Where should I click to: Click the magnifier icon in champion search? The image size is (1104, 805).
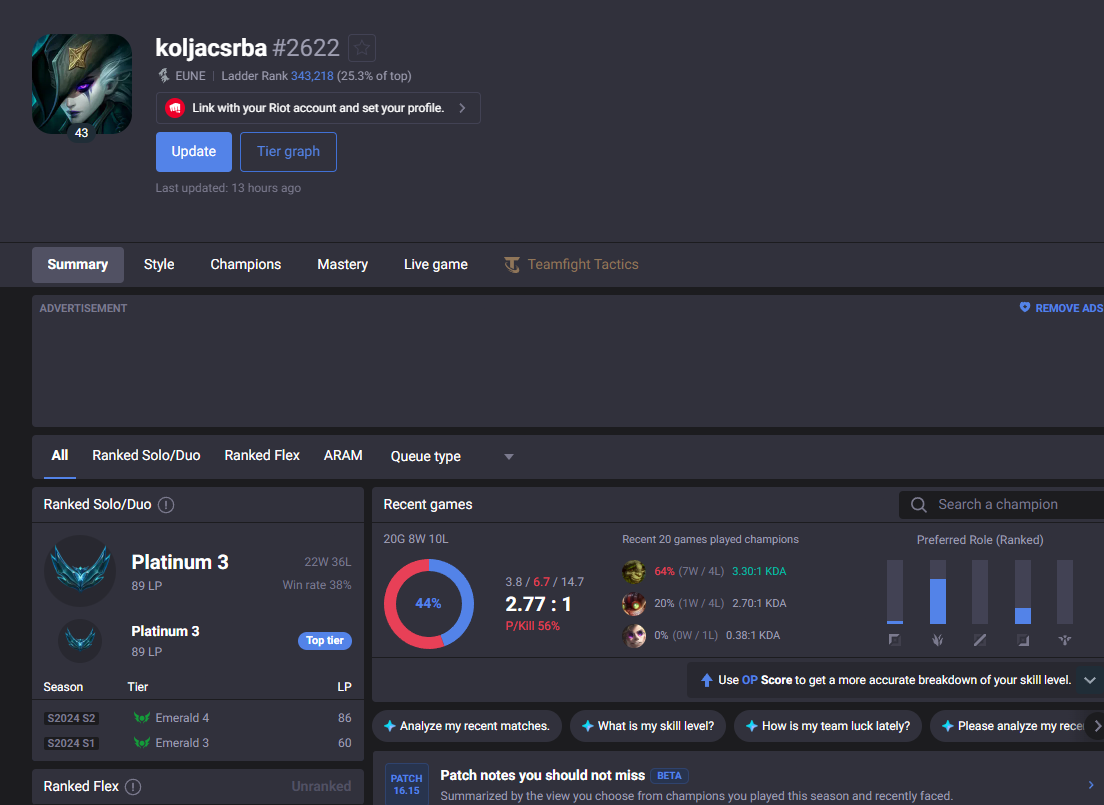coord(918,504)
